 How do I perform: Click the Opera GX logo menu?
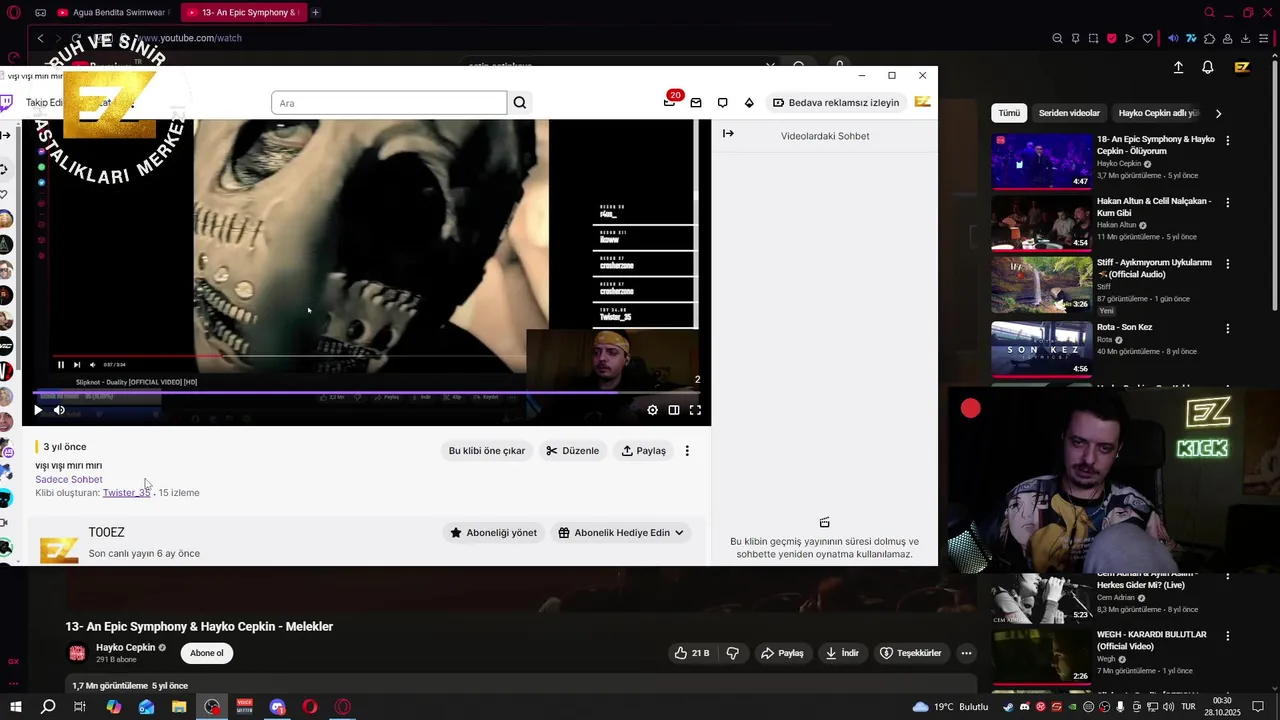click(x=13, y=12)
